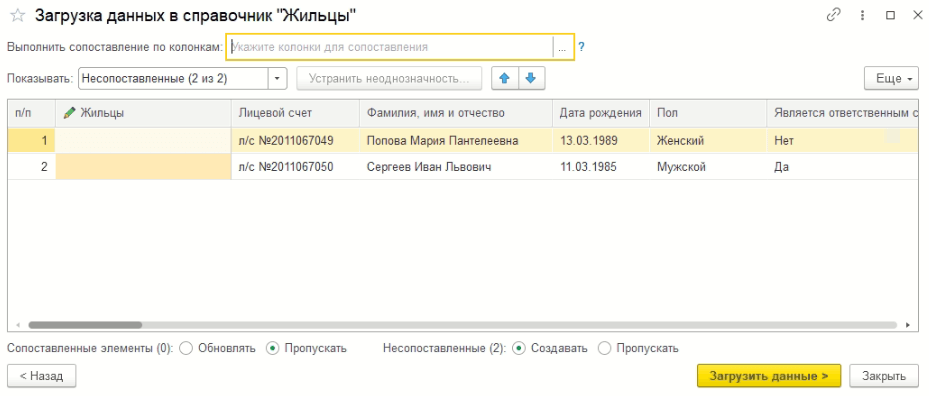The height and width of the screenshot is (396, 929).
Task: Click the Закрыть button
Action: [884, 376]
